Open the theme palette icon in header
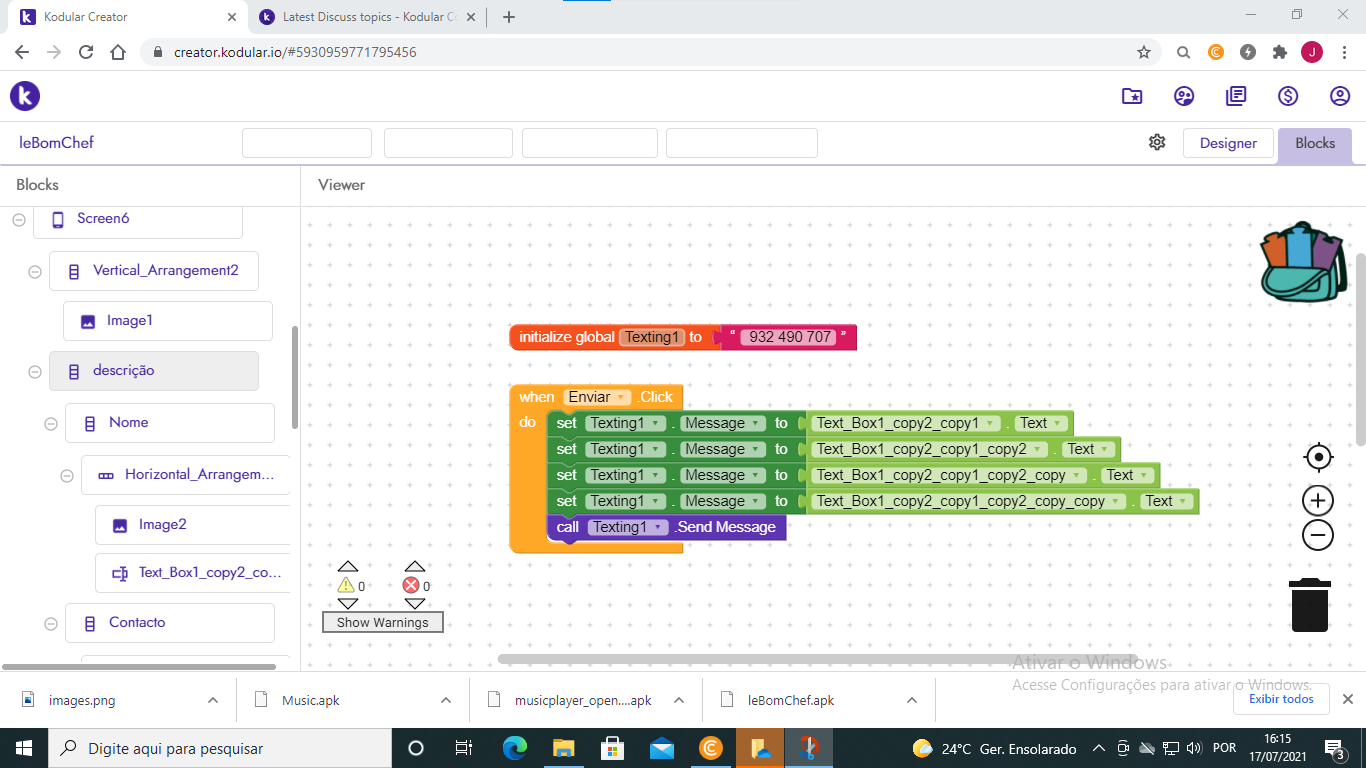 tap(1184, 96)
